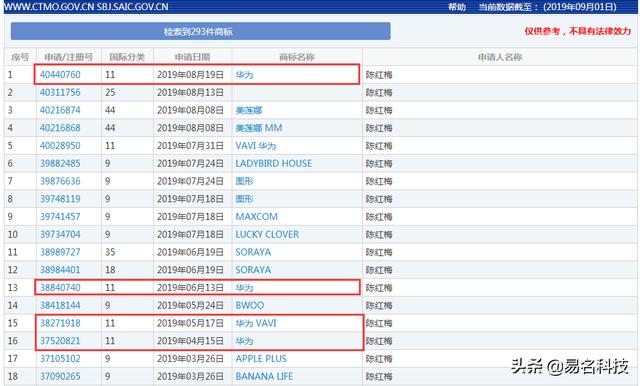The height and width of the screenshot is (386, 640).
Task: Open application number 39876636 图形 row
Action: (60, 181)
